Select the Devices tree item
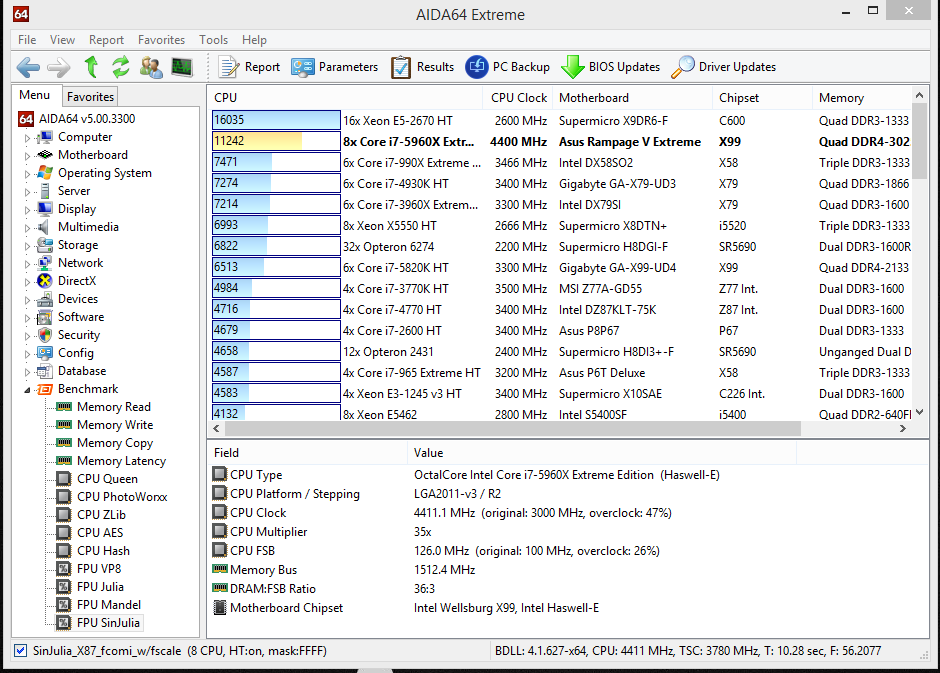940x673 pixels. (x=78, y=298)
